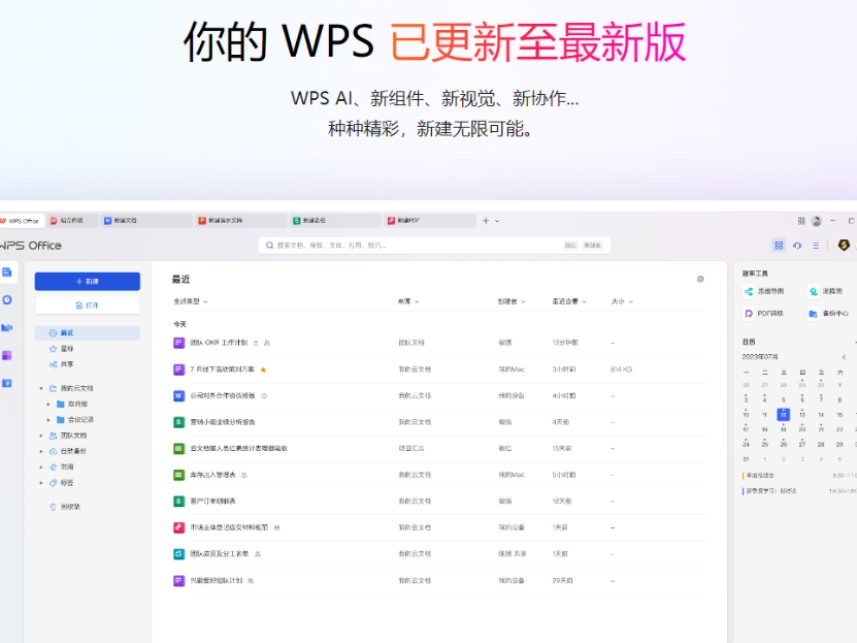Open list settings gear beside 最近 heading

pos(700,279)
